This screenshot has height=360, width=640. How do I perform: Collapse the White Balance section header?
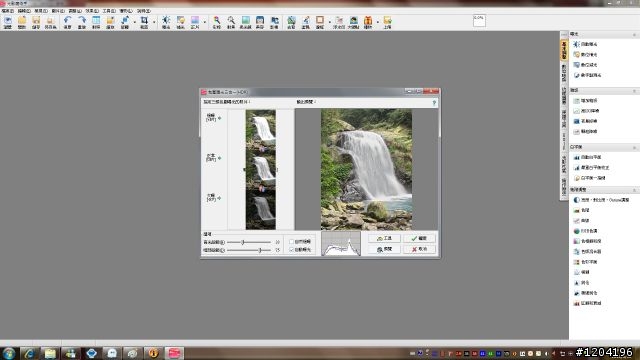[x=634, y=147]
